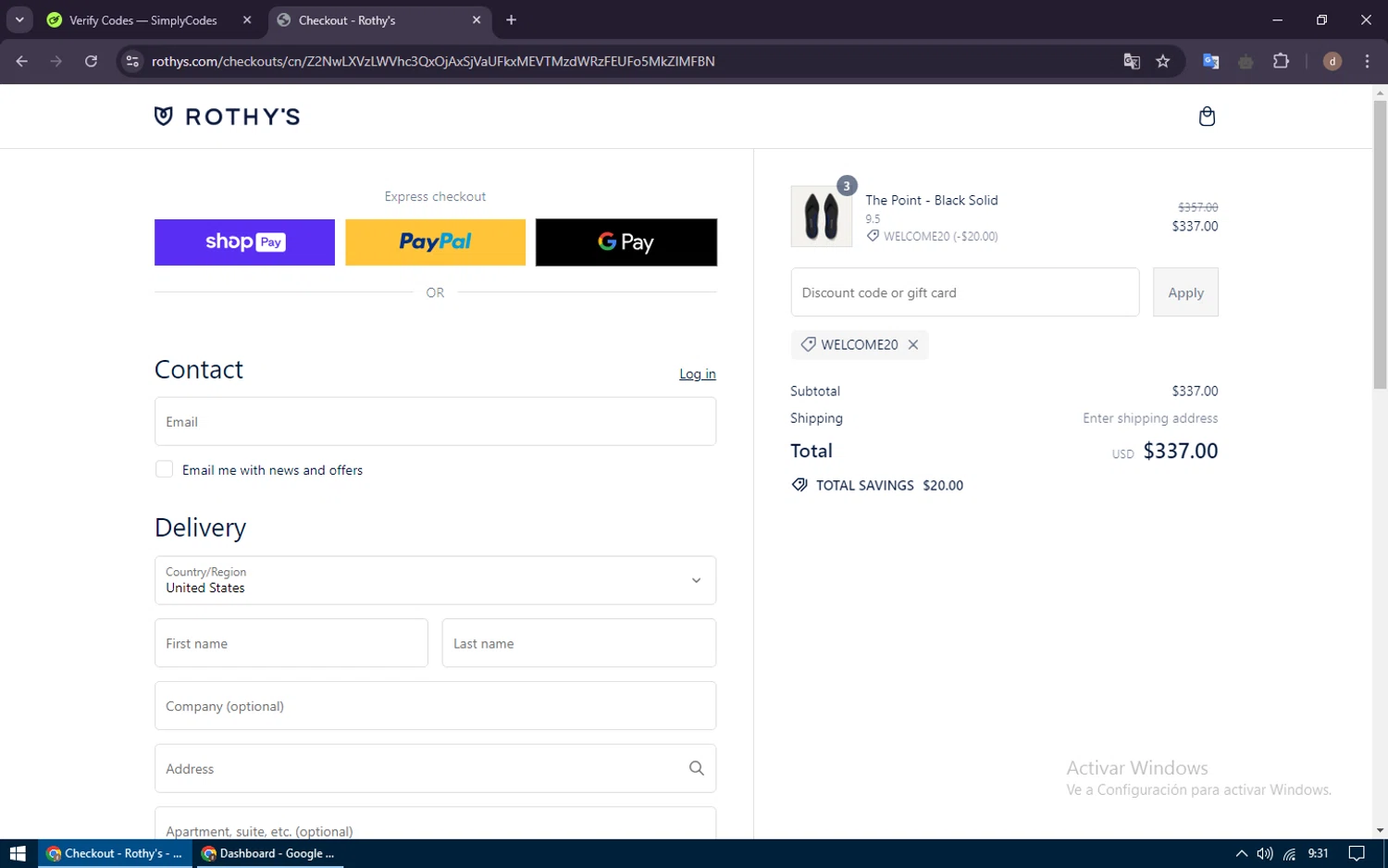The height and width of the screenshot is (868, 1388).
Task: Click the TOTAL SAVINGS $20.00 text
Action: click(x=889, y=485)
